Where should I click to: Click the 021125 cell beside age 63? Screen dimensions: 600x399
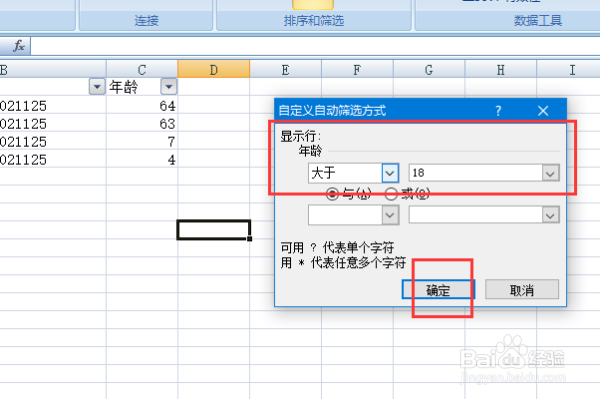53,123
